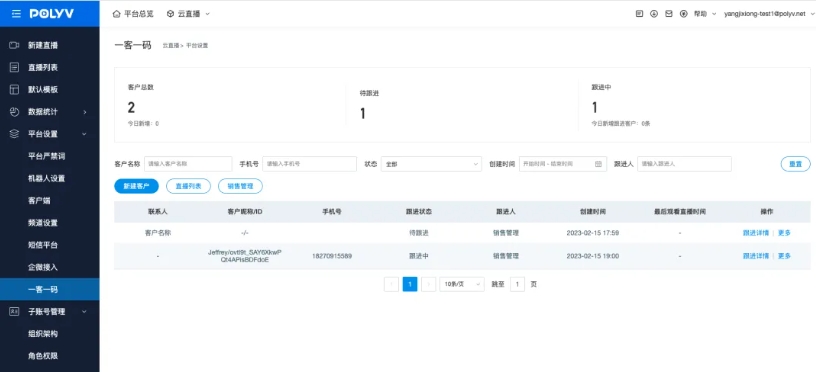Open the 状态 全部 dropdown
The height and width of the screenshot is (372, 816).
point(431,164)
